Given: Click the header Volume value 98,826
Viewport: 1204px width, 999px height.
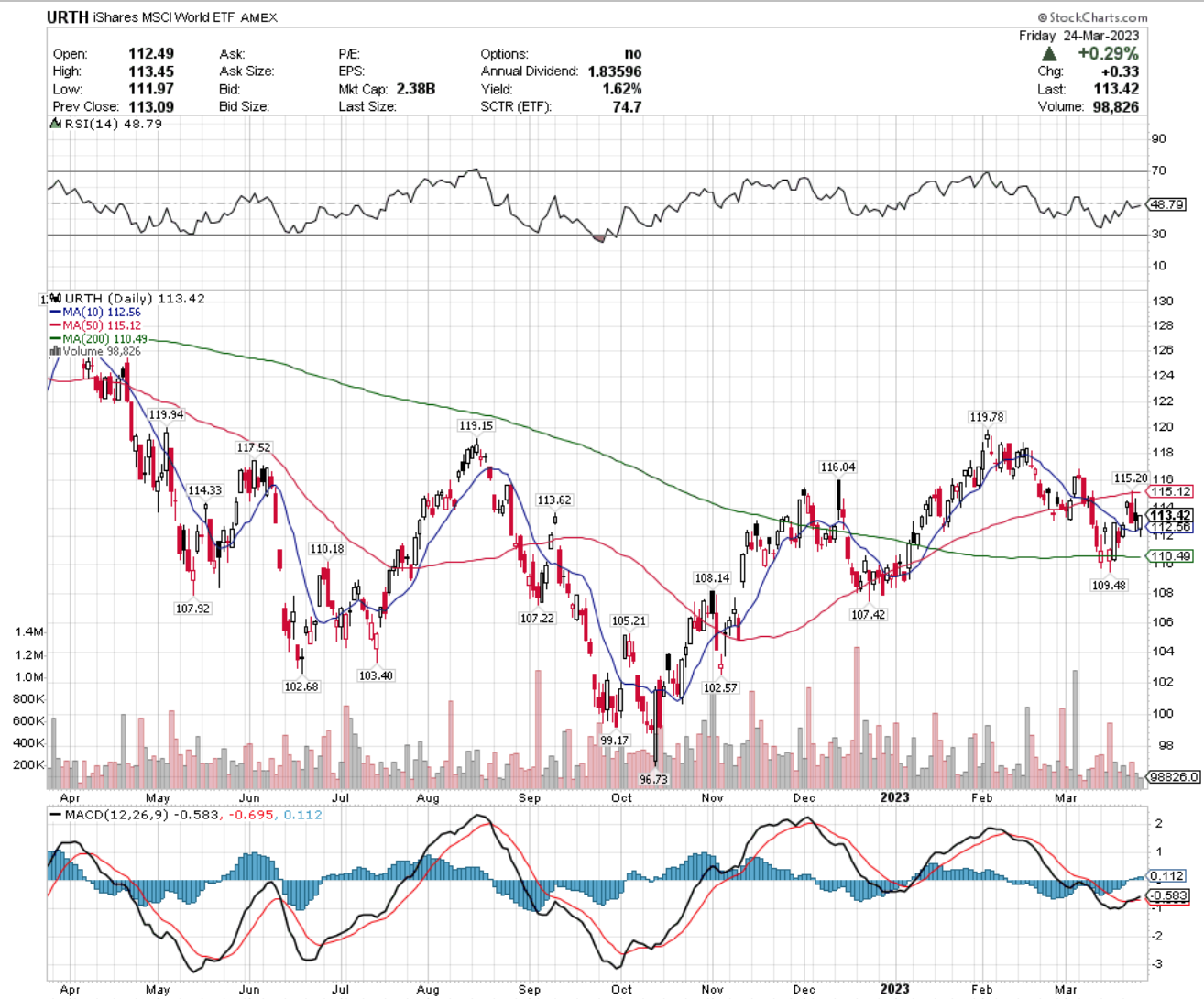Looking at the screenshot, I should click(1115, 106).
